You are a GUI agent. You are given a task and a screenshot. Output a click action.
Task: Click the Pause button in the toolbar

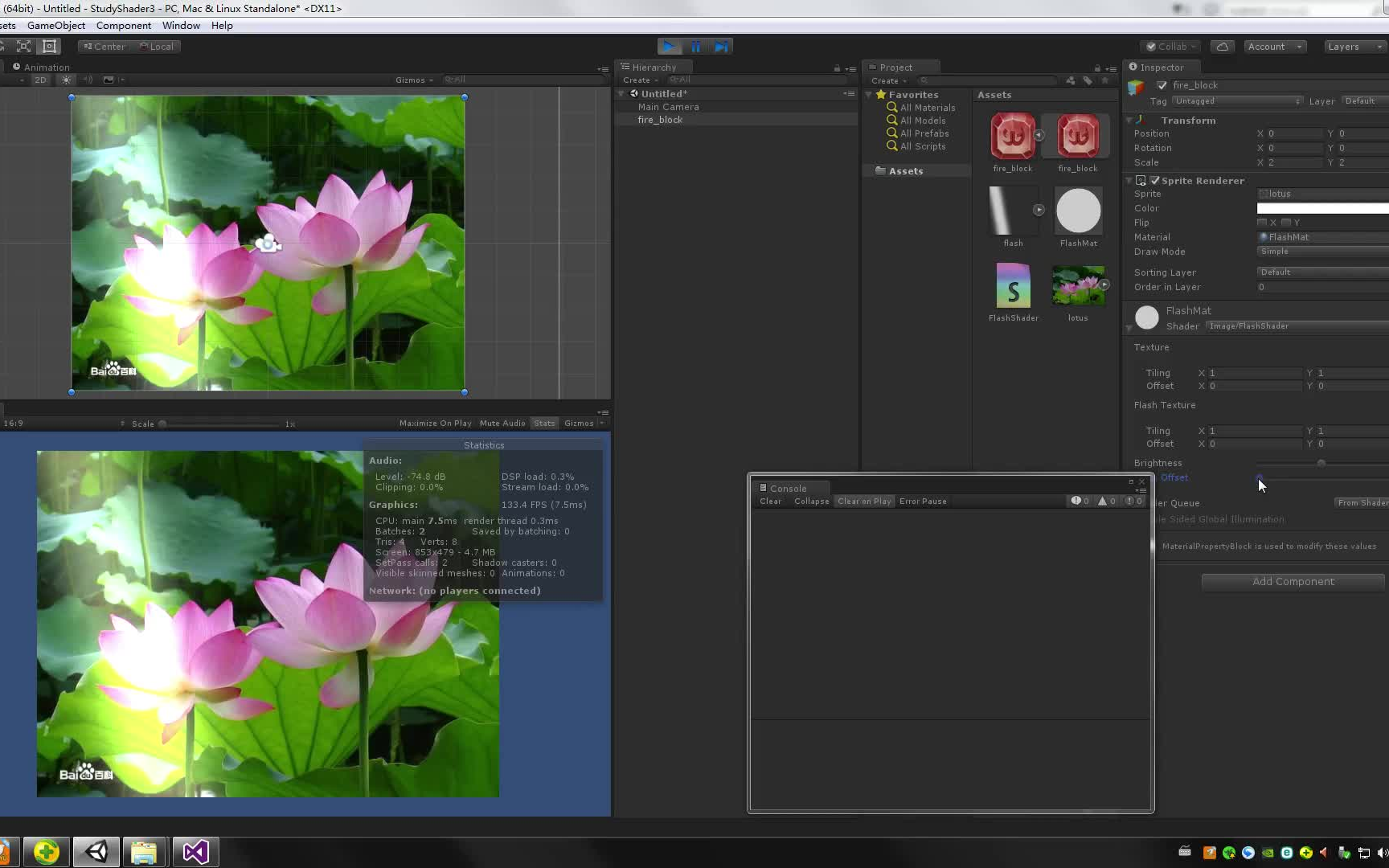coord(696,46)
